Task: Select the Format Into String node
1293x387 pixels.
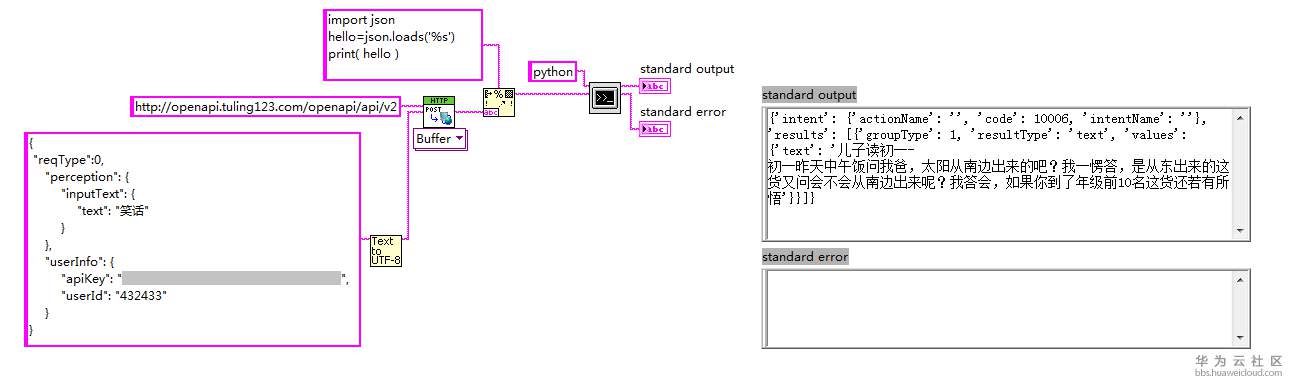Action: (x=498, y=101)
